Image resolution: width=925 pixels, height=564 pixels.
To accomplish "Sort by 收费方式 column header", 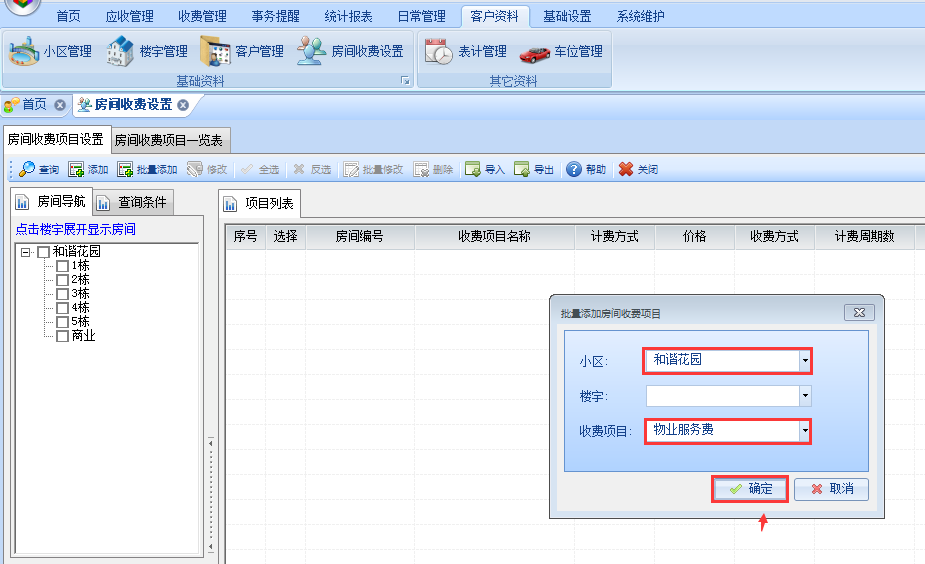I will pyautogui.click(x=775, y=237).
